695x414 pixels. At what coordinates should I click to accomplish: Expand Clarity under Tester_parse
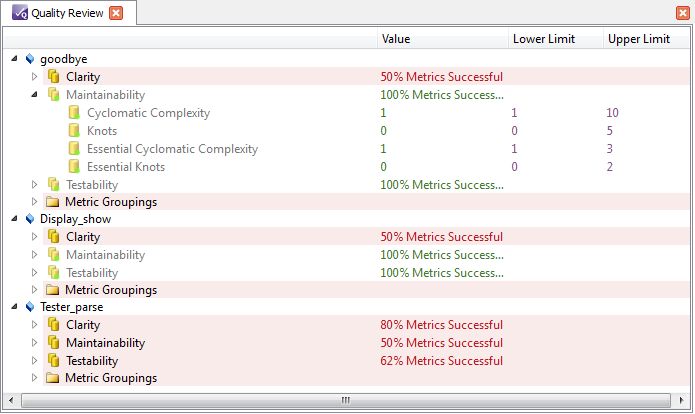pyautogui.click(x=35, y=325)
